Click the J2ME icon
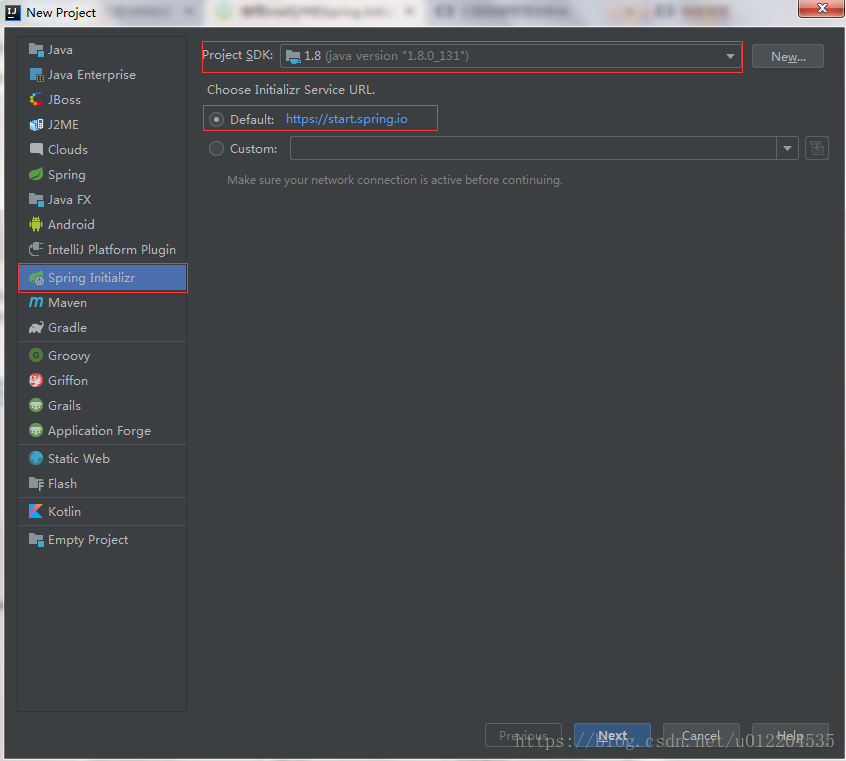The height and width of the screenshot is (761, 846). click(36, 125)
